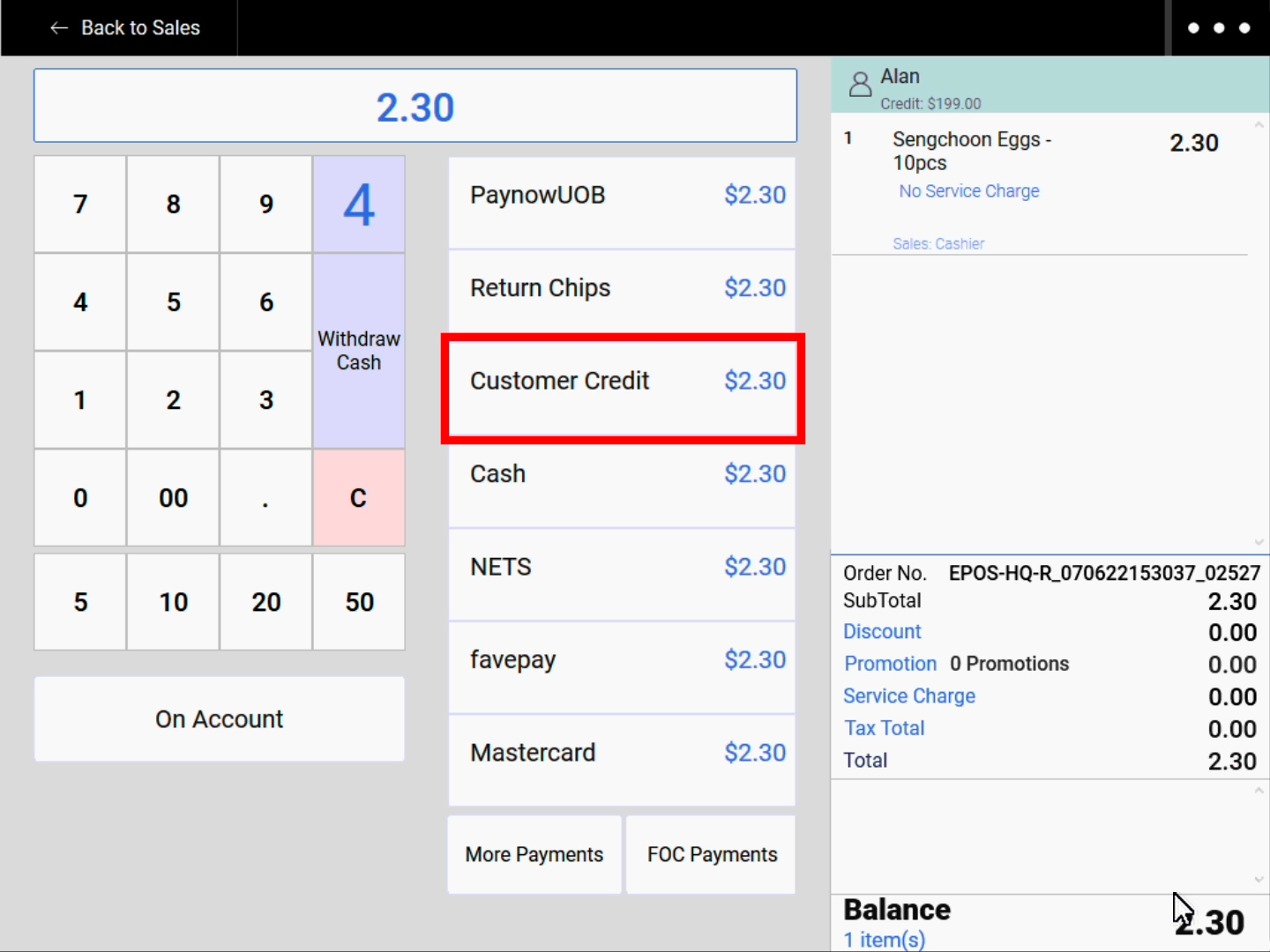Open FOC Payments options
Image resolution: width=1270 pixels, height=952 pixels.
pos(712,854)
